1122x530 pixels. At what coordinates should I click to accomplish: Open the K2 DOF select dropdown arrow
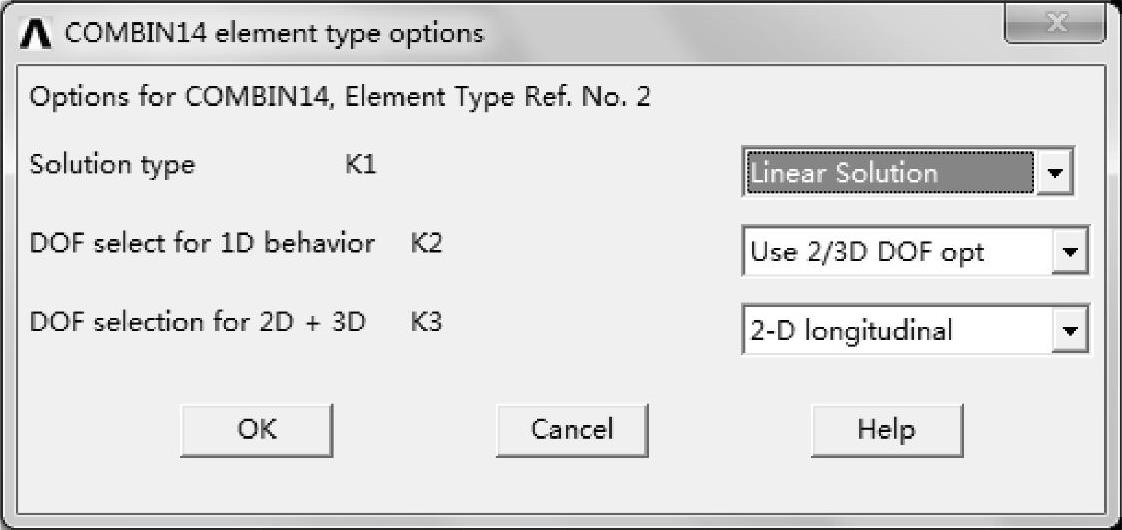point(1072,252)
